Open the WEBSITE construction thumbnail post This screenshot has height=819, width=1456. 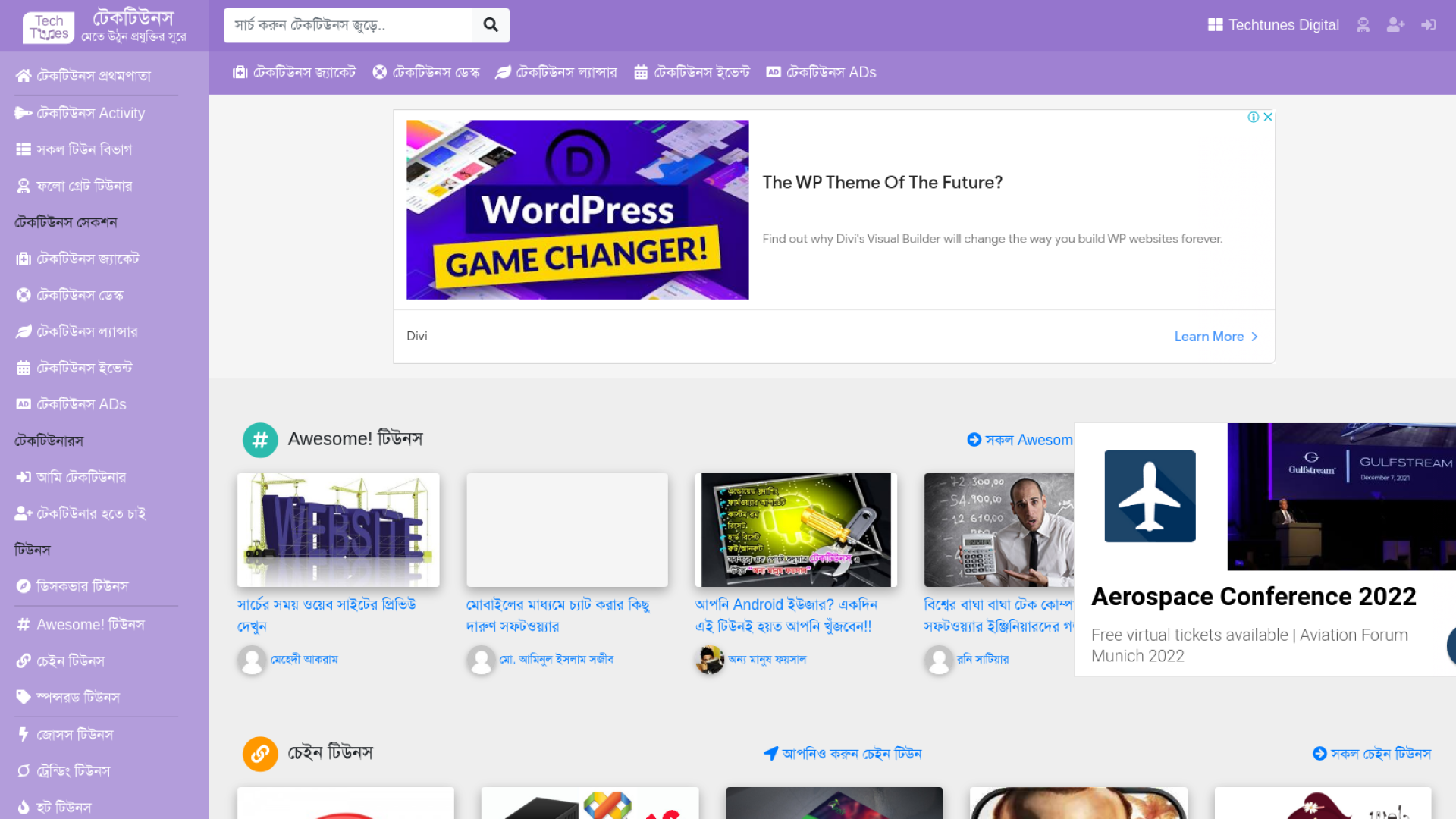point(338,530)
